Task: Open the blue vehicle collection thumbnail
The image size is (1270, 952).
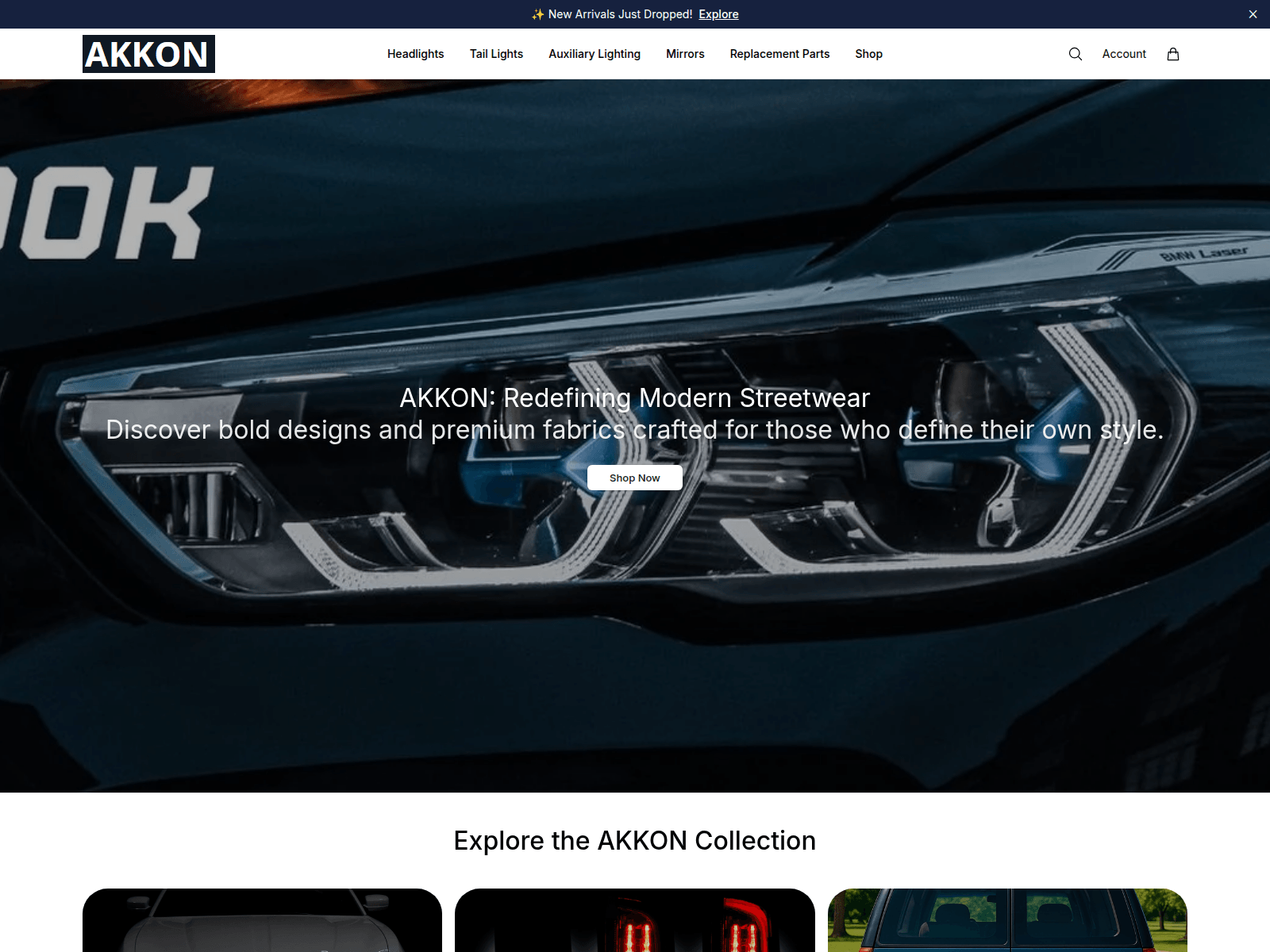Action: [1007, 920]
